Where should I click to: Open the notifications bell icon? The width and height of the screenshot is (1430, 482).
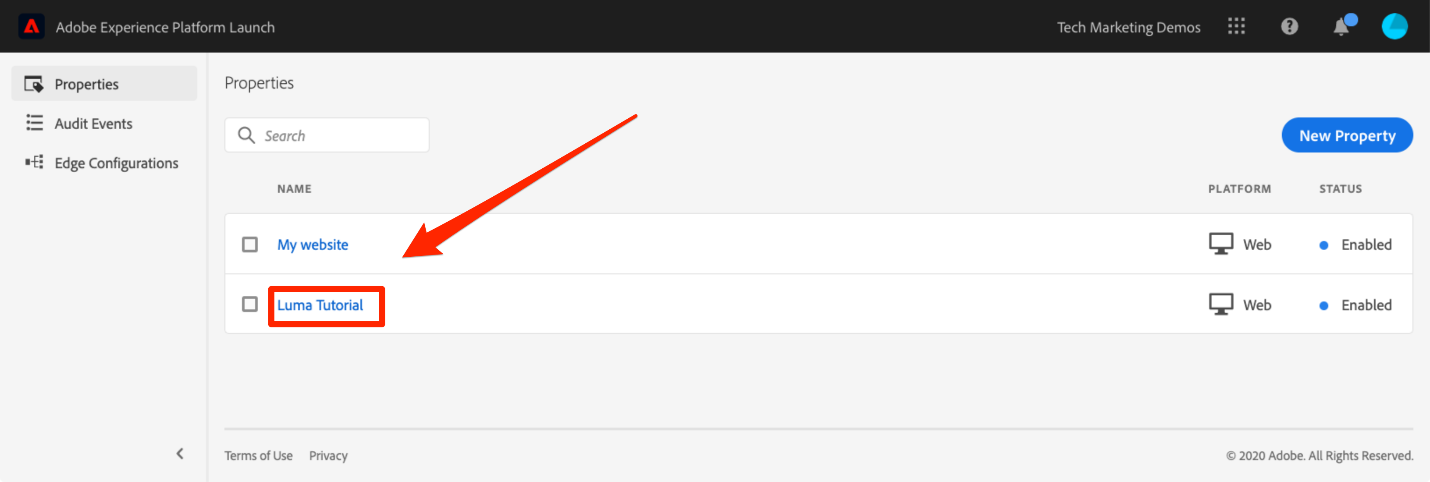pos(1342,27)
